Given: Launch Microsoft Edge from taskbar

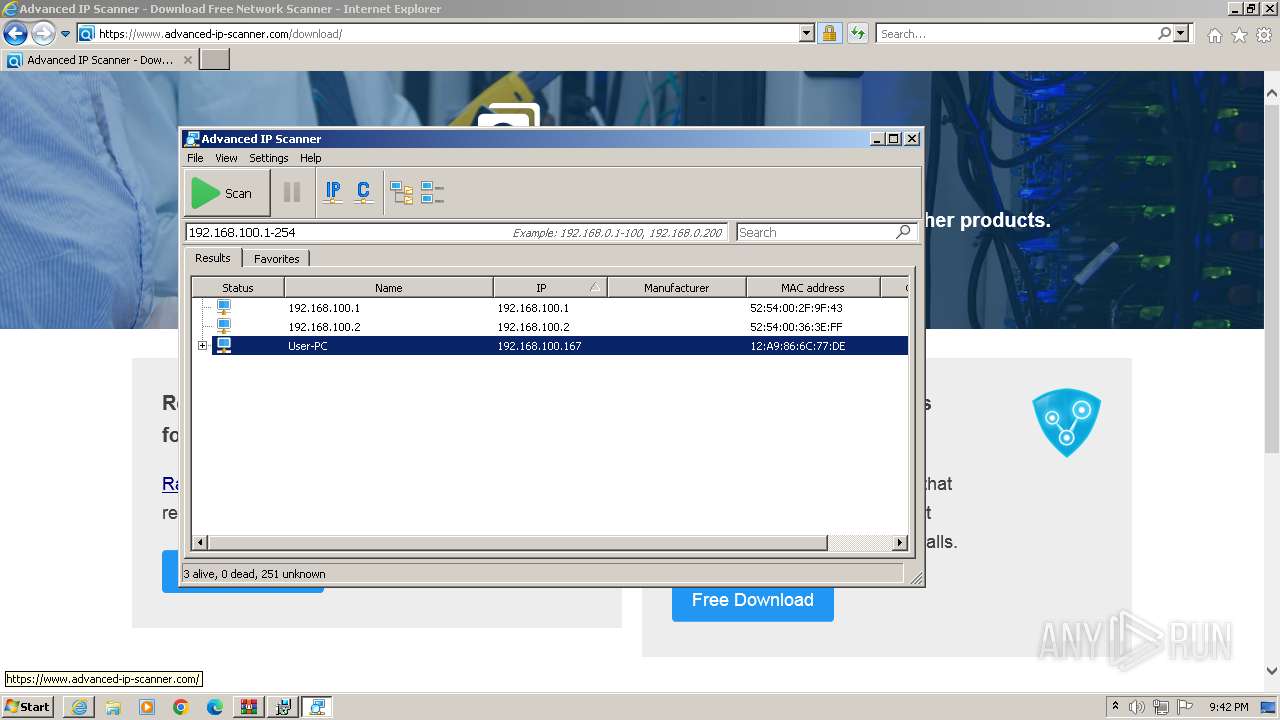Looking at the screenshot, I should 215,707.
